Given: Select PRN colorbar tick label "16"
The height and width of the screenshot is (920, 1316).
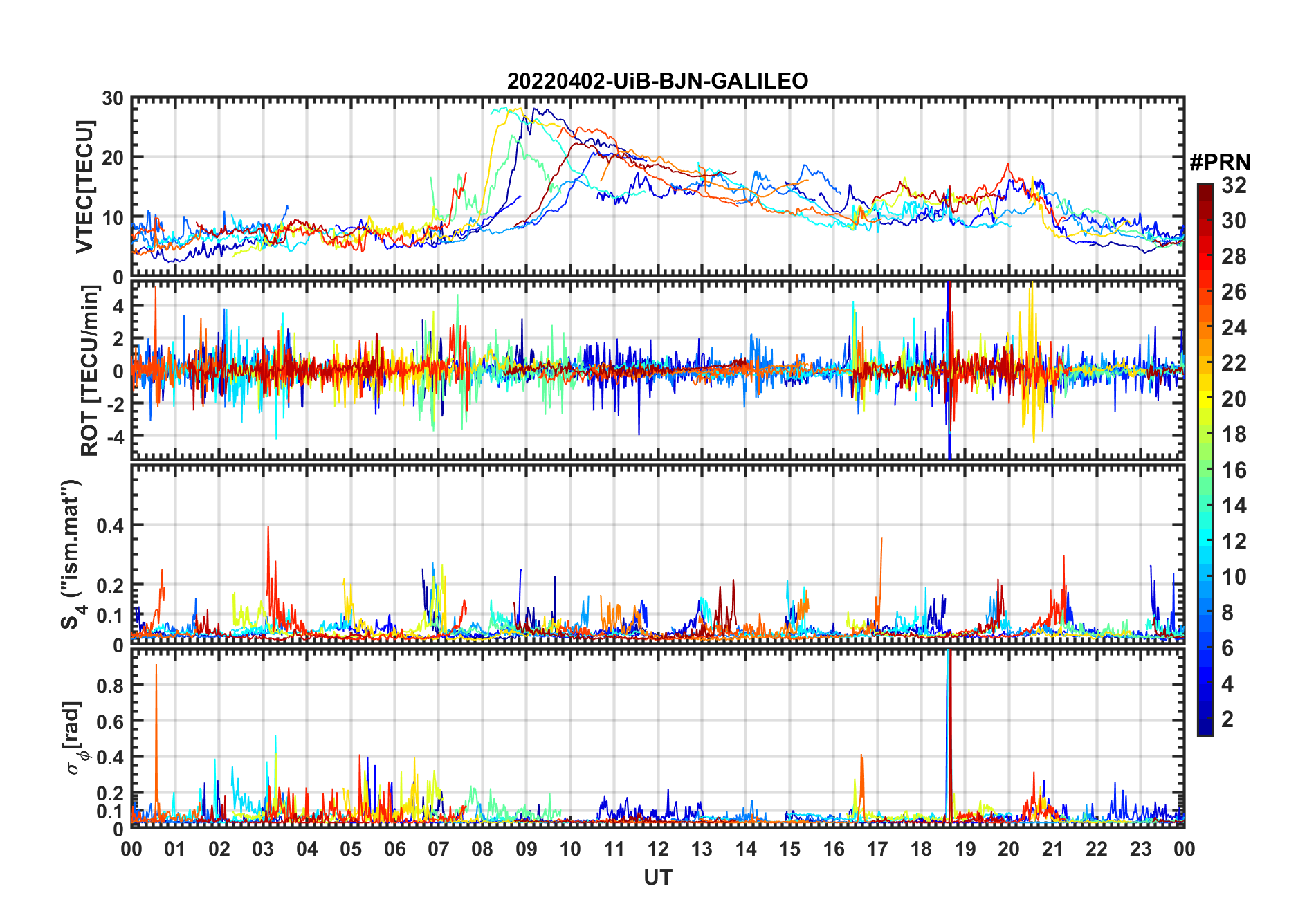Looking at the screenshot, I should click(x=1234, y=470).
